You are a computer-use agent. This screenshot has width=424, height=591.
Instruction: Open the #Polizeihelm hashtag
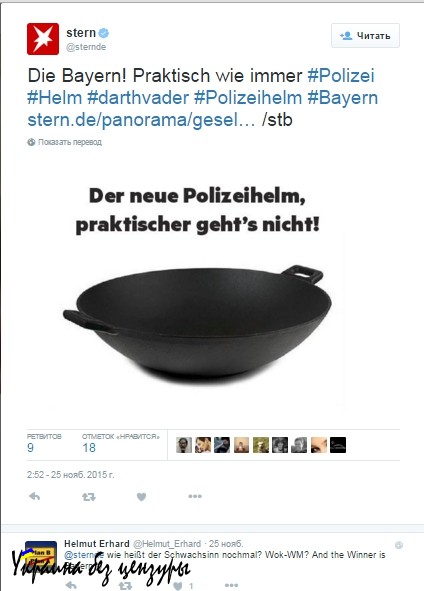[x=248, y=98]
